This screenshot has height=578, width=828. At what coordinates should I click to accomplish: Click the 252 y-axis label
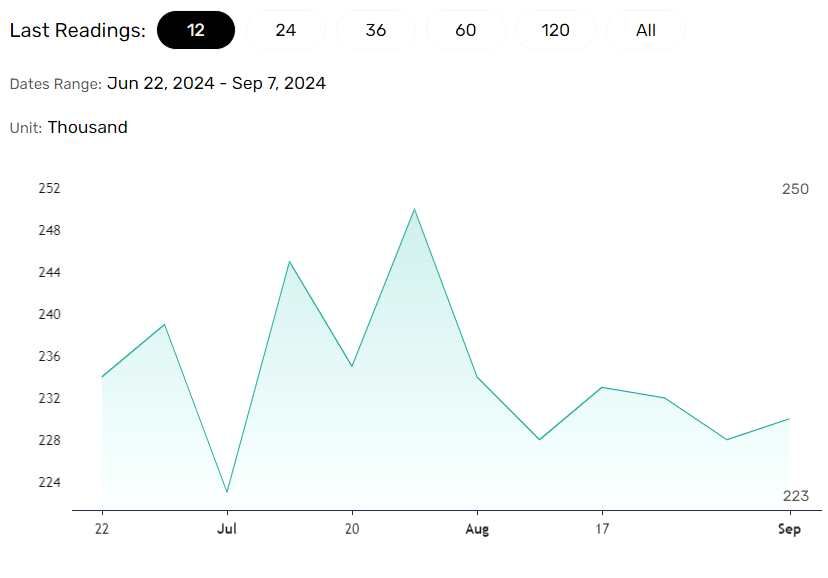(49, 188)
